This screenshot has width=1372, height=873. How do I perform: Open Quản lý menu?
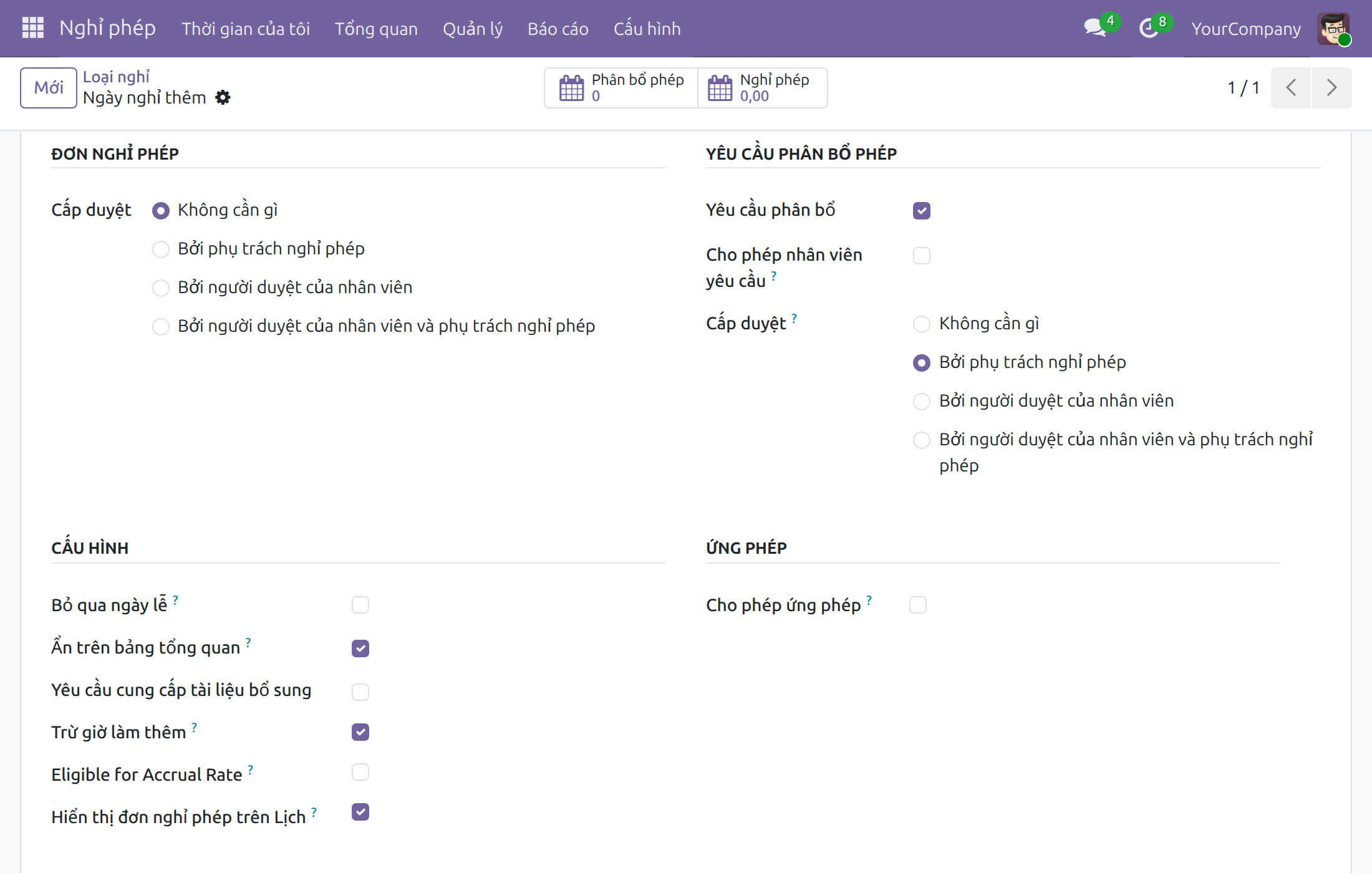click(x=472, y=29)
